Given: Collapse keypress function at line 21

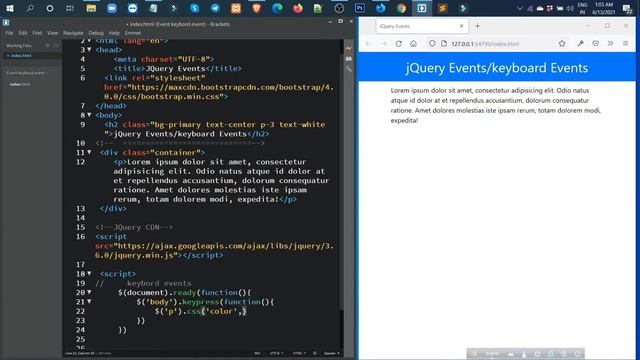Looking at the screenshot, I should pyautogui.click(x=89, y=302).
